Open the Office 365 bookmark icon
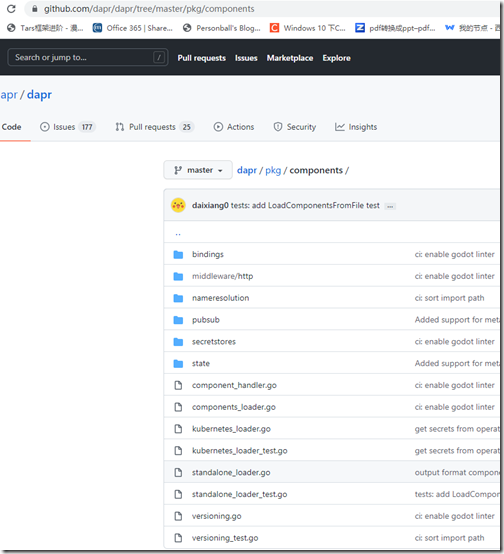Viewport: 504px width, 554px height. point(97,28)
